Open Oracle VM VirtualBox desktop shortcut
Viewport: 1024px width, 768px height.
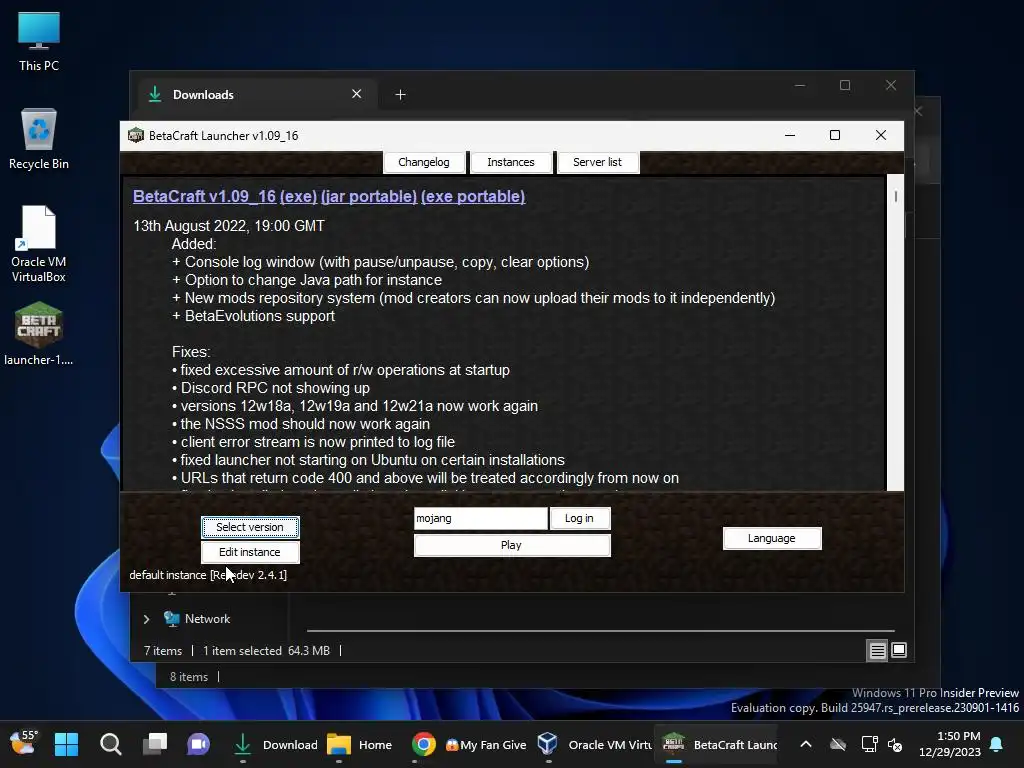coord(39,244)
